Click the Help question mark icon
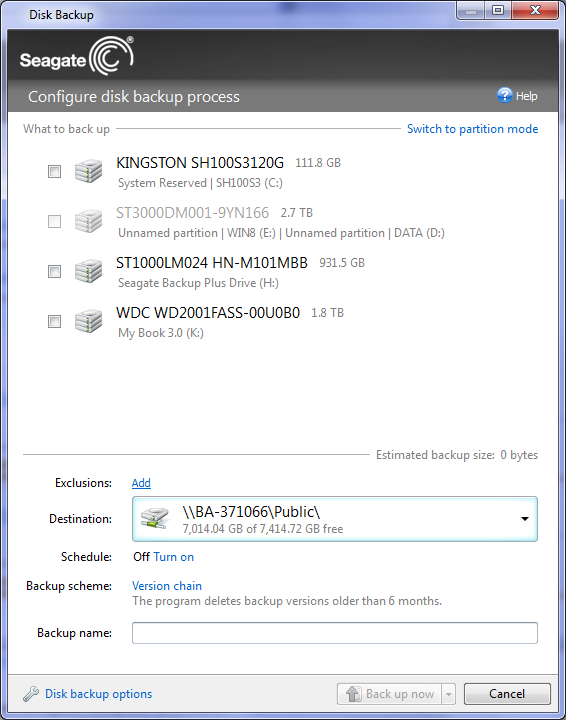566x720 pixels. pyautogui.click(x=504, y=96)
